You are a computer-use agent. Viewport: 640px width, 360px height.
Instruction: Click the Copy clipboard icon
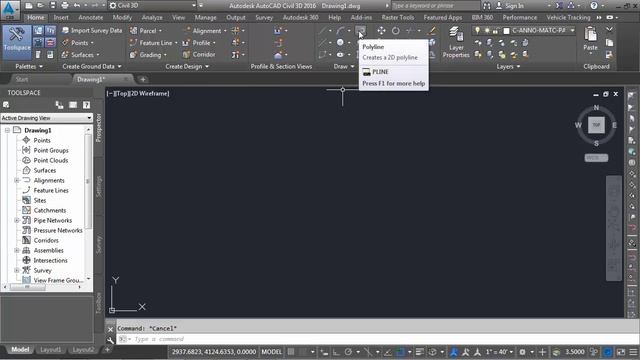point(609,42)
